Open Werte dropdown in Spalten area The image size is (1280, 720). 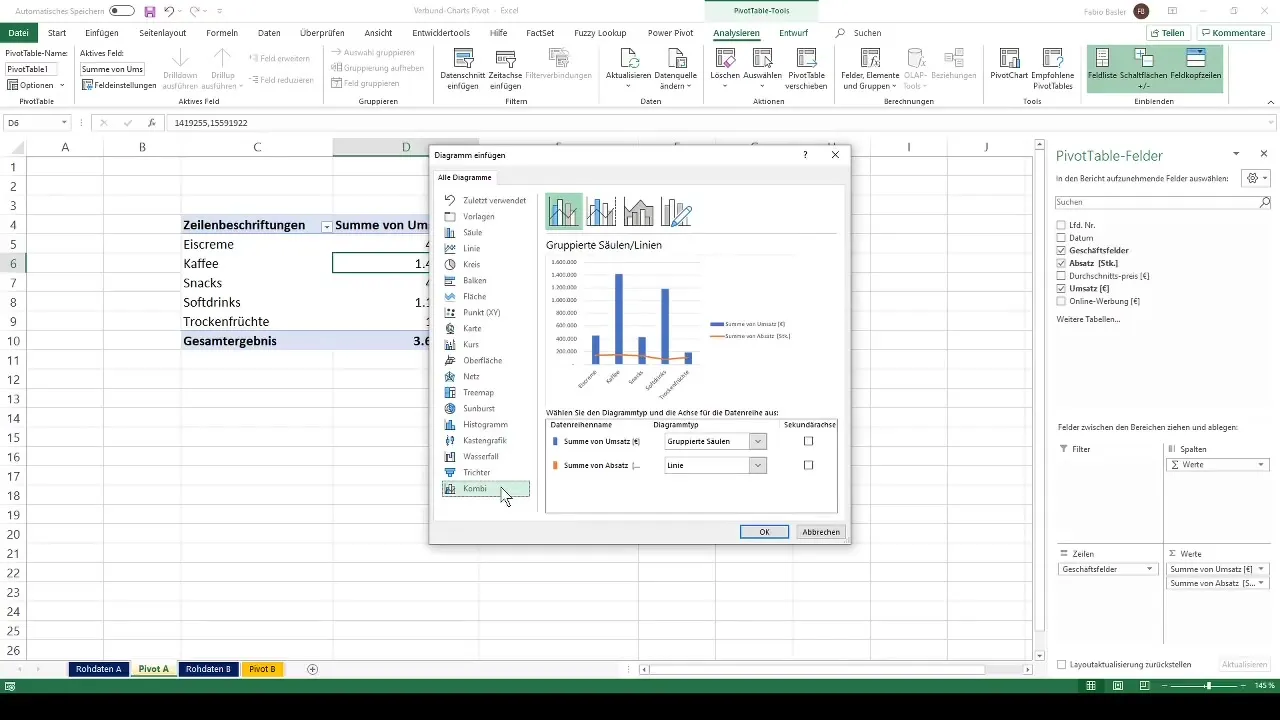point(1261,465)
